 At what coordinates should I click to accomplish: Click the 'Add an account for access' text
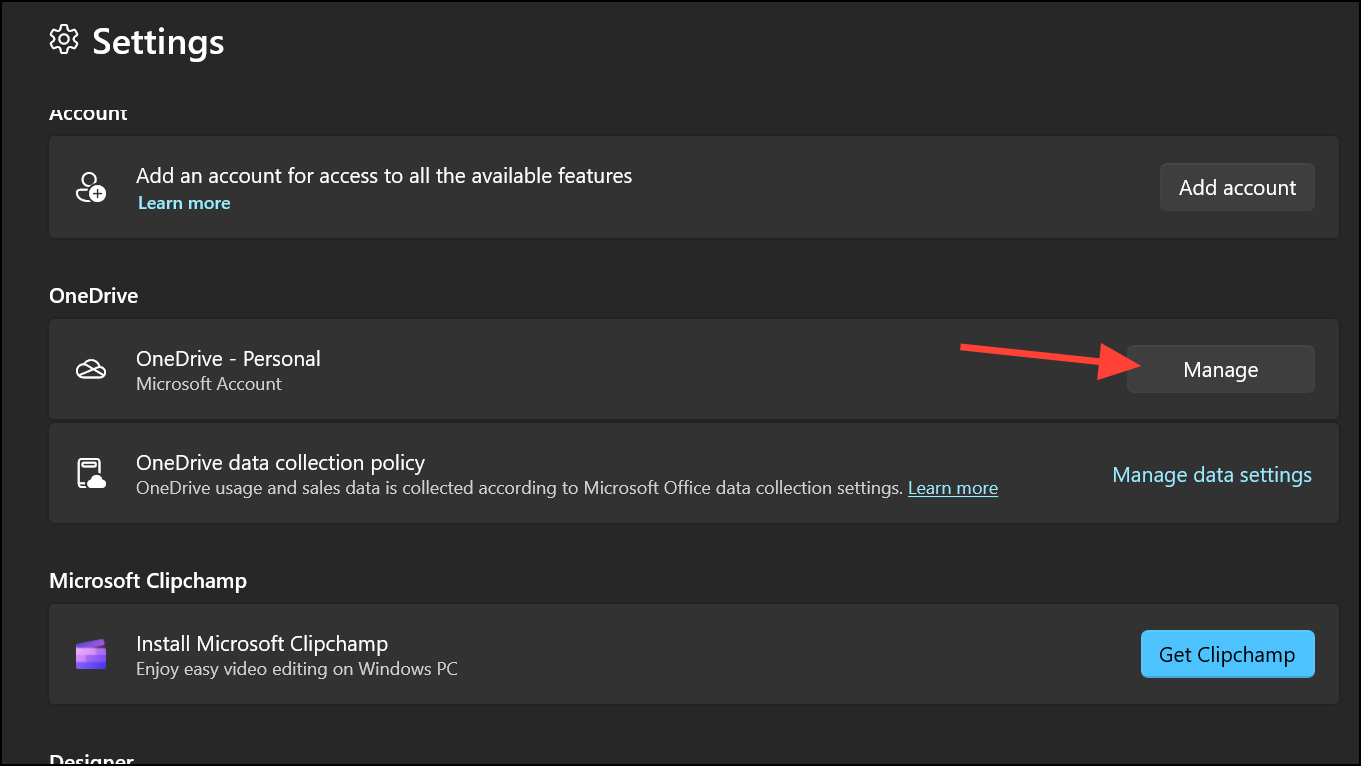[384, 176]
